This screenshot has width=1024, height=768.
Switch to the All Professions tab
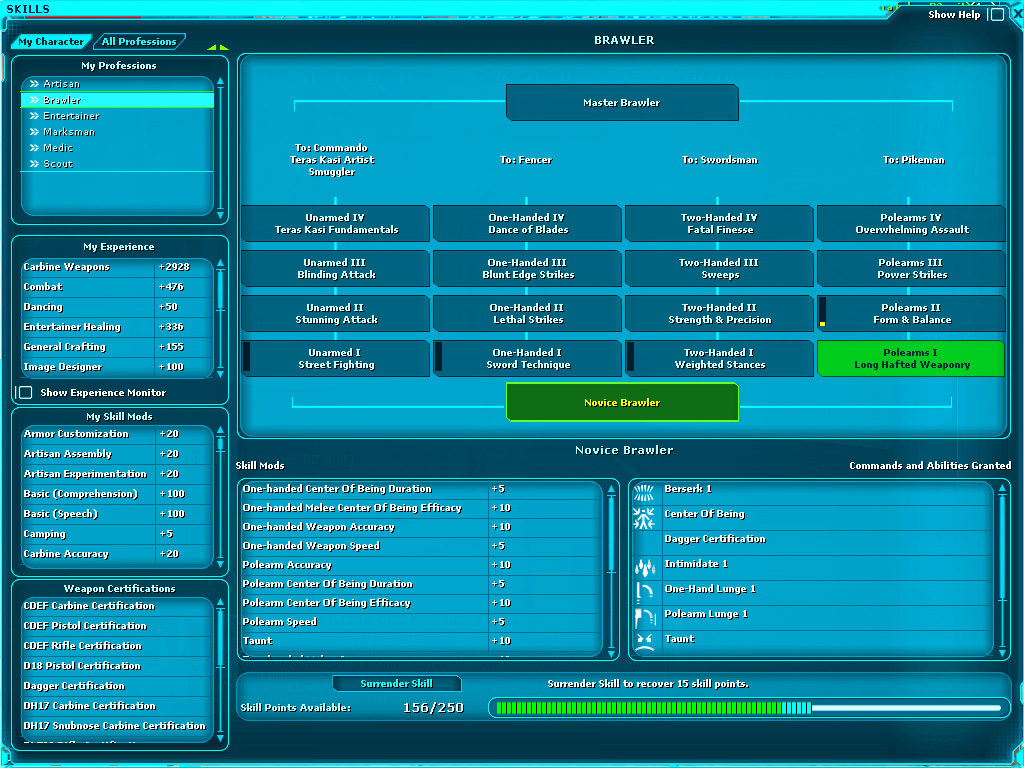[x=138, y=41]
